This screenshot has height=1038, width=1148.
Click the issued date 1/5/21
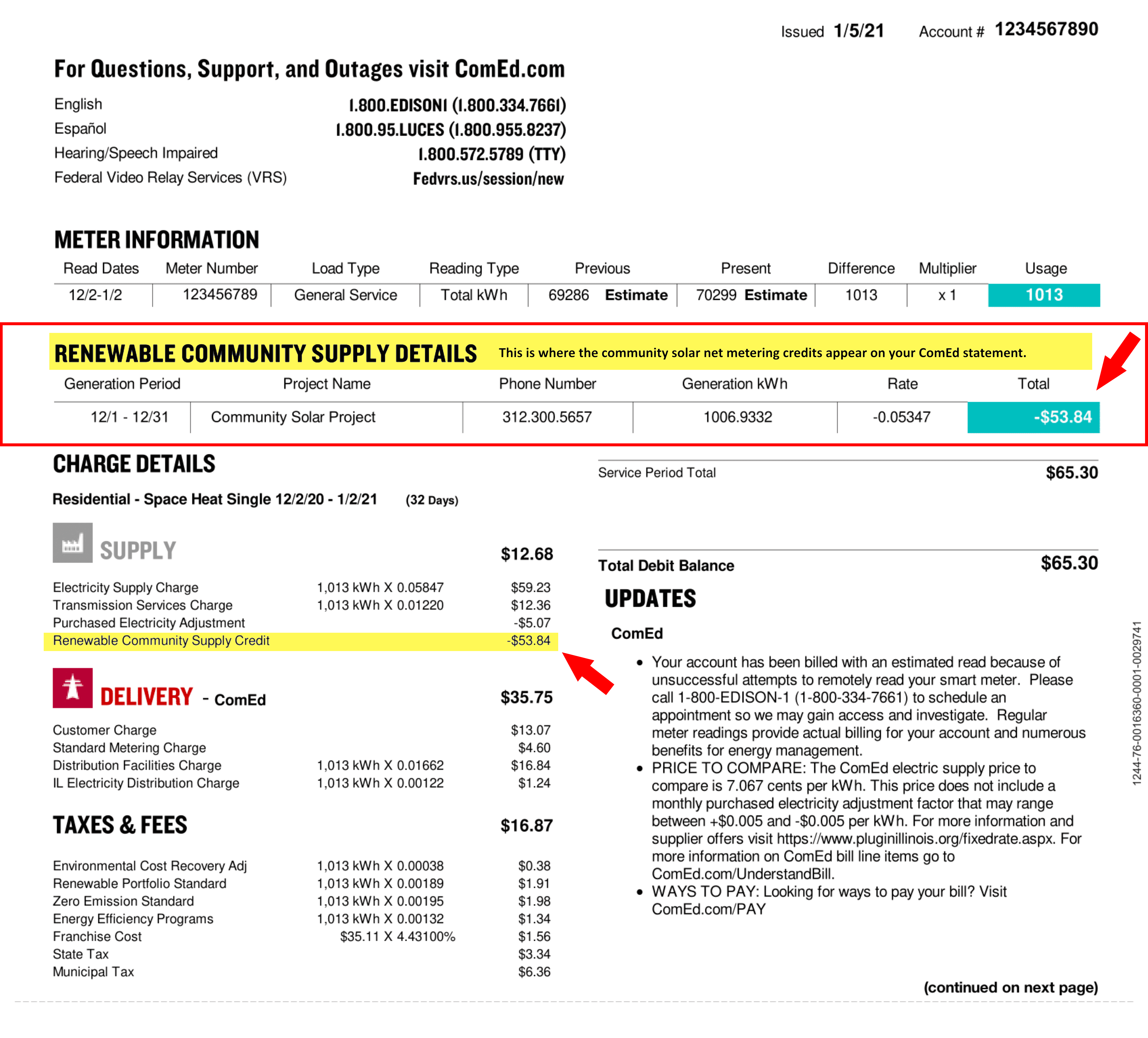coord(859,31)
